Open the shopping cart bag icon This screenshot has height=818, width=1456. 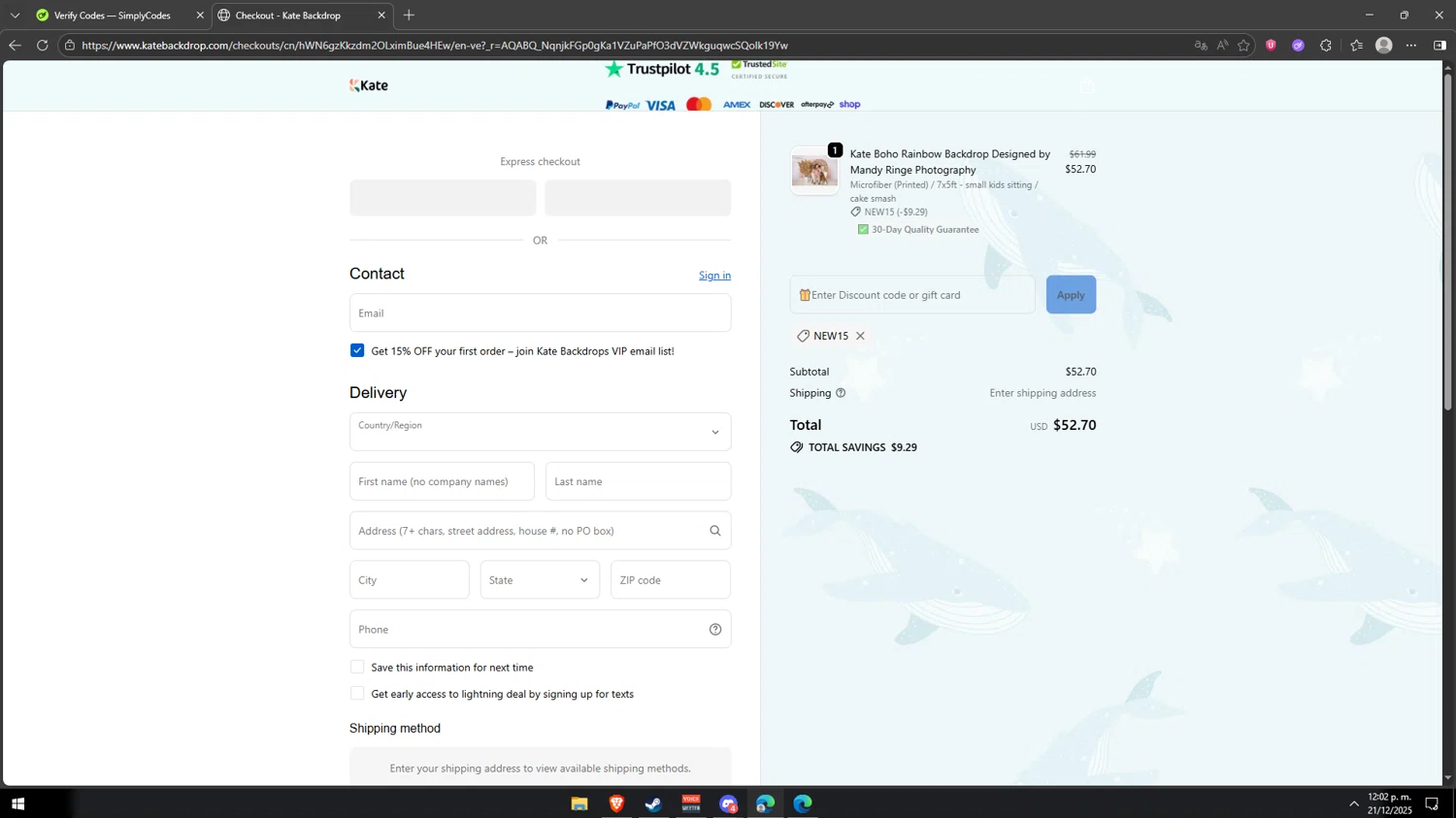pos(1087,86)
